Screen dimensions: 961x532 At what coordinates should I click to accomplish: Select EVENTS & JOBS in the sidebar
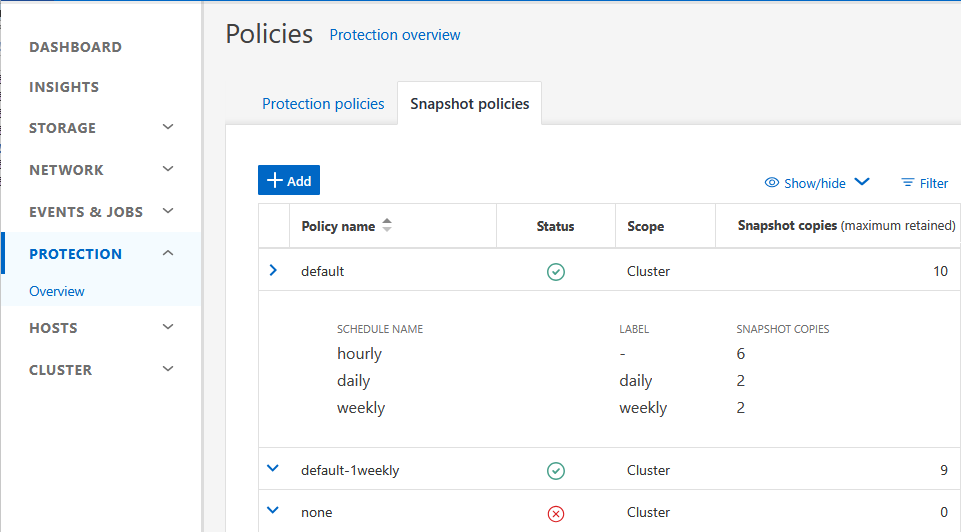pos(86,212)
